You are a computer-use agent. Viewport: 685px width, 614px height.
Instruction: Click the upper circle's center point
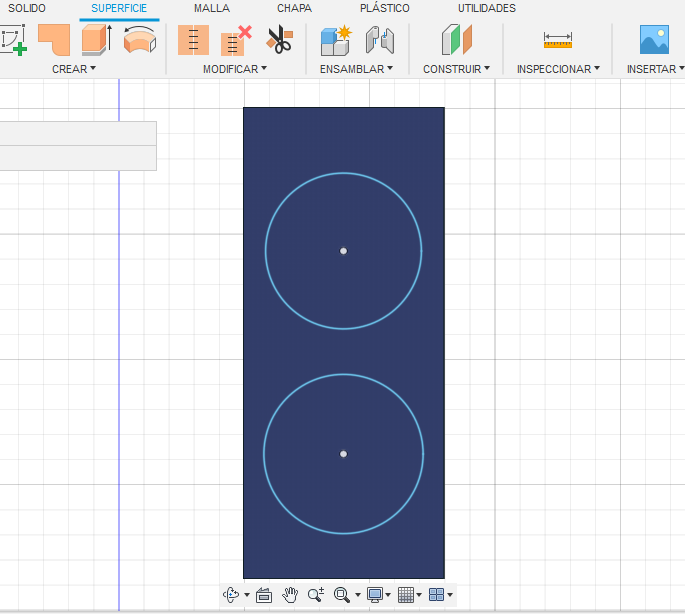pos(343,251)
